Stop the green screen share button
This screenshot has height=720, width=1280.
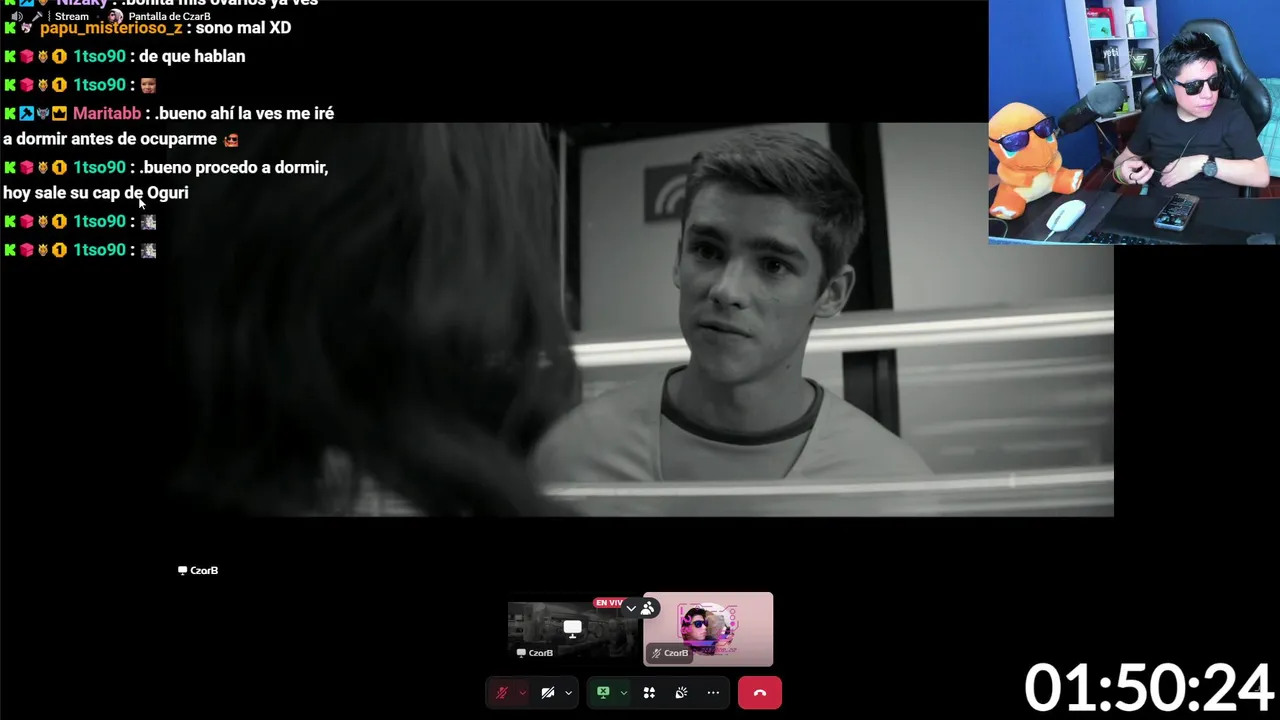point(603,693)
